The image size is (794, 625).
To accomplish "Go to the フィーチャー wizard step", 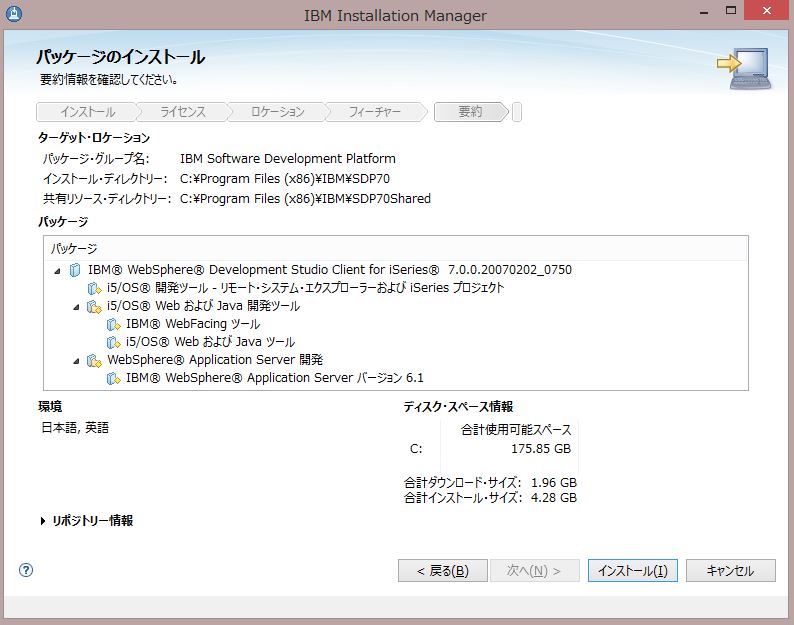I will click(374, 112).
